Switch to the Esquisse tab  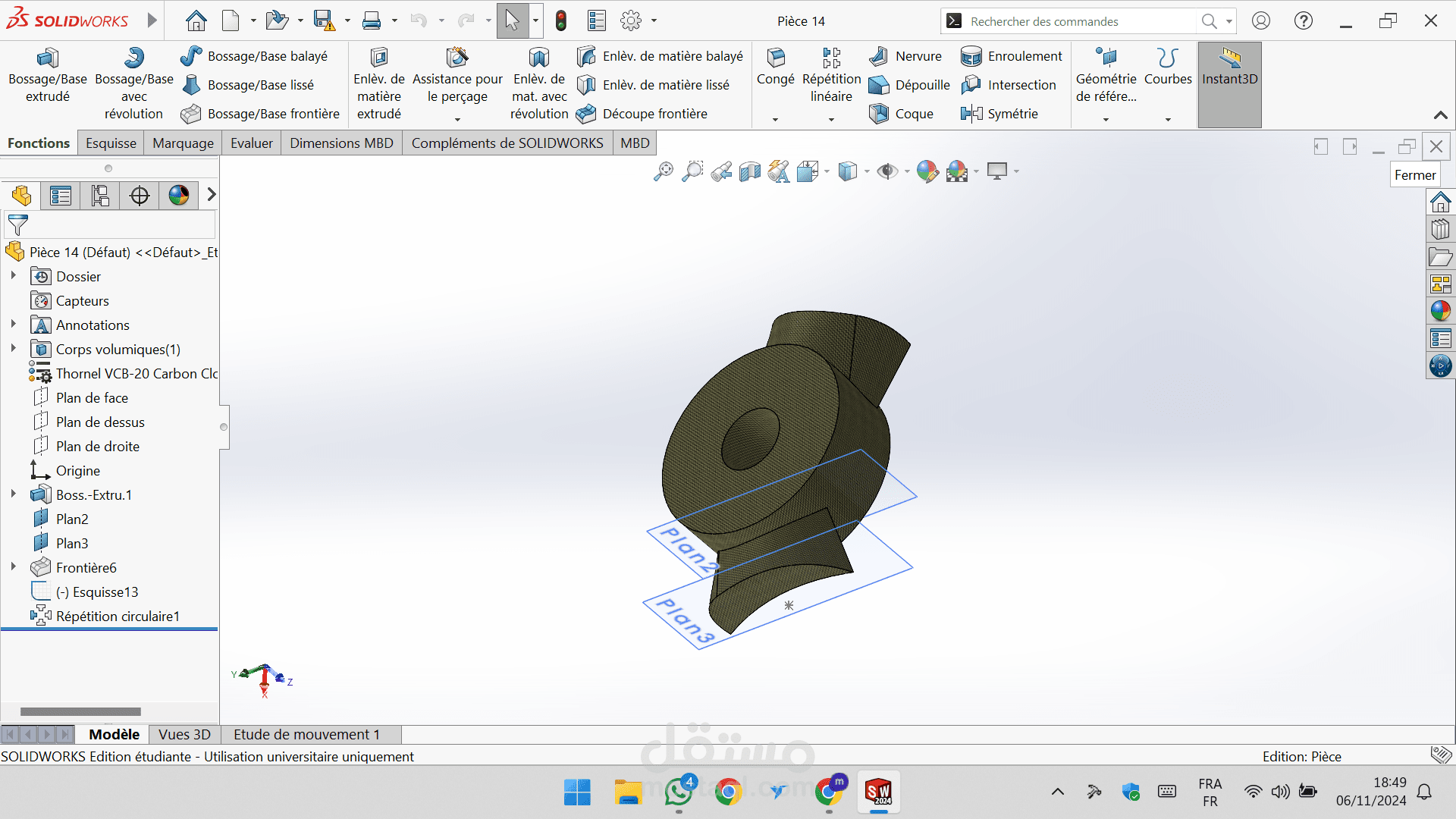pyautogui.click(x=111, y=143)
